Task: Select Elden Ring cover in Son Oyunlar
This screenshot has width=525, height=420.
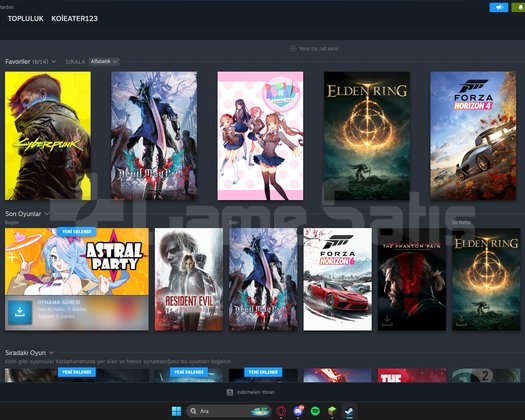Action: coord(486,279)
